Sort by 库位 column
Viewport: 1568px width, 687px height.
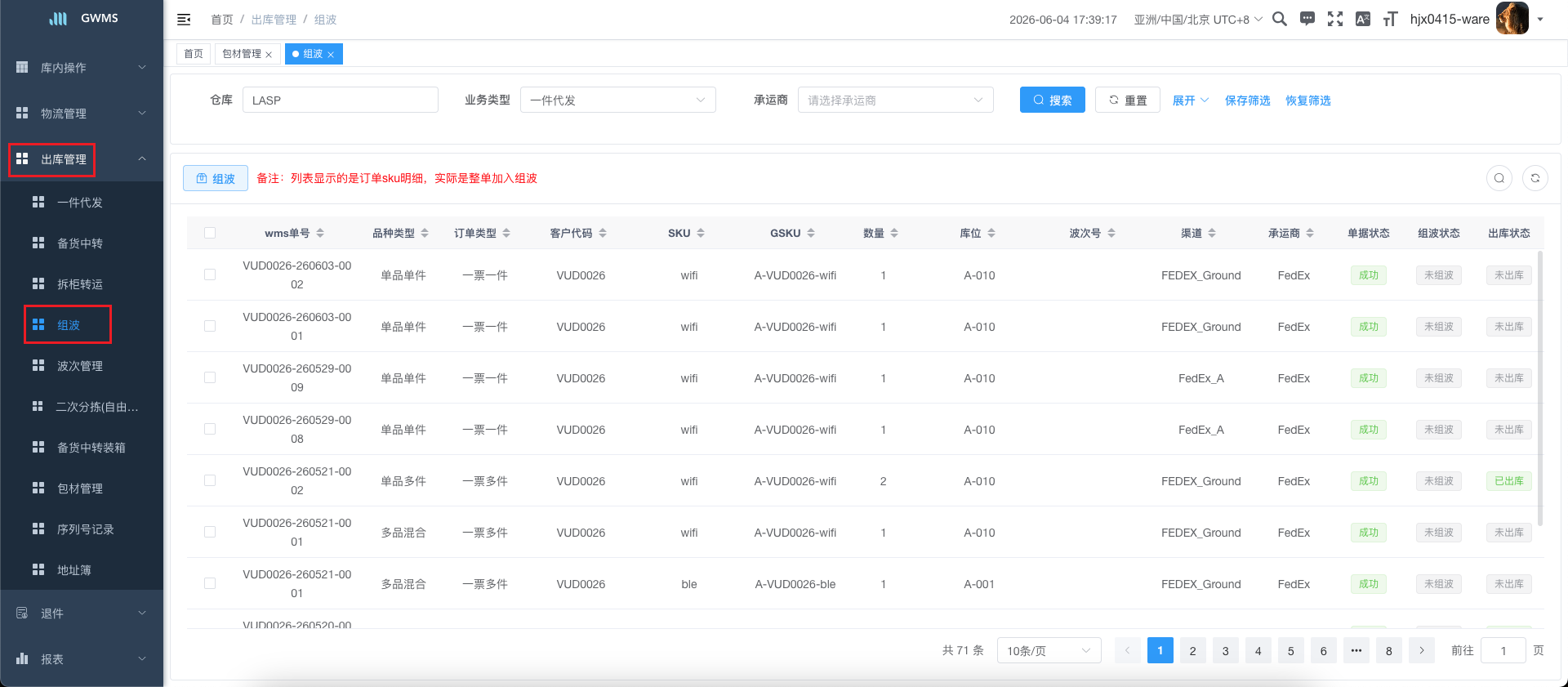991,233
